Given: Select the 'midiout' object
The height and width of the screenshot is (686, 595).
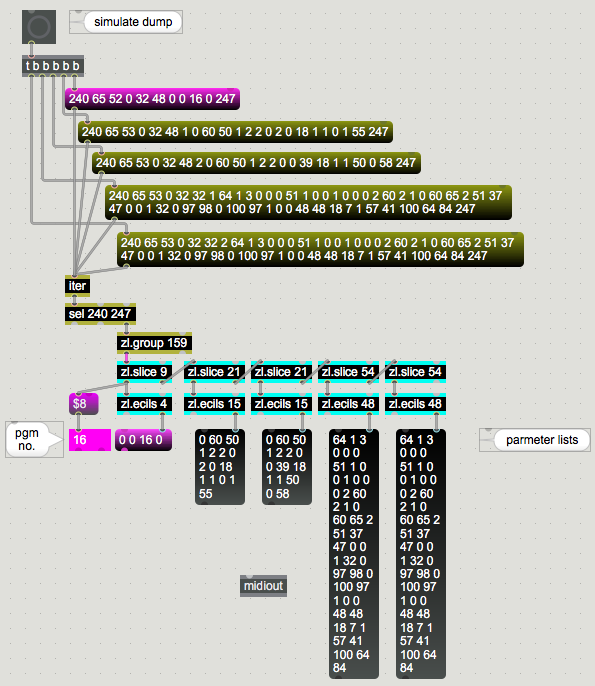Looking at the screenshot, I should point(263,586).
